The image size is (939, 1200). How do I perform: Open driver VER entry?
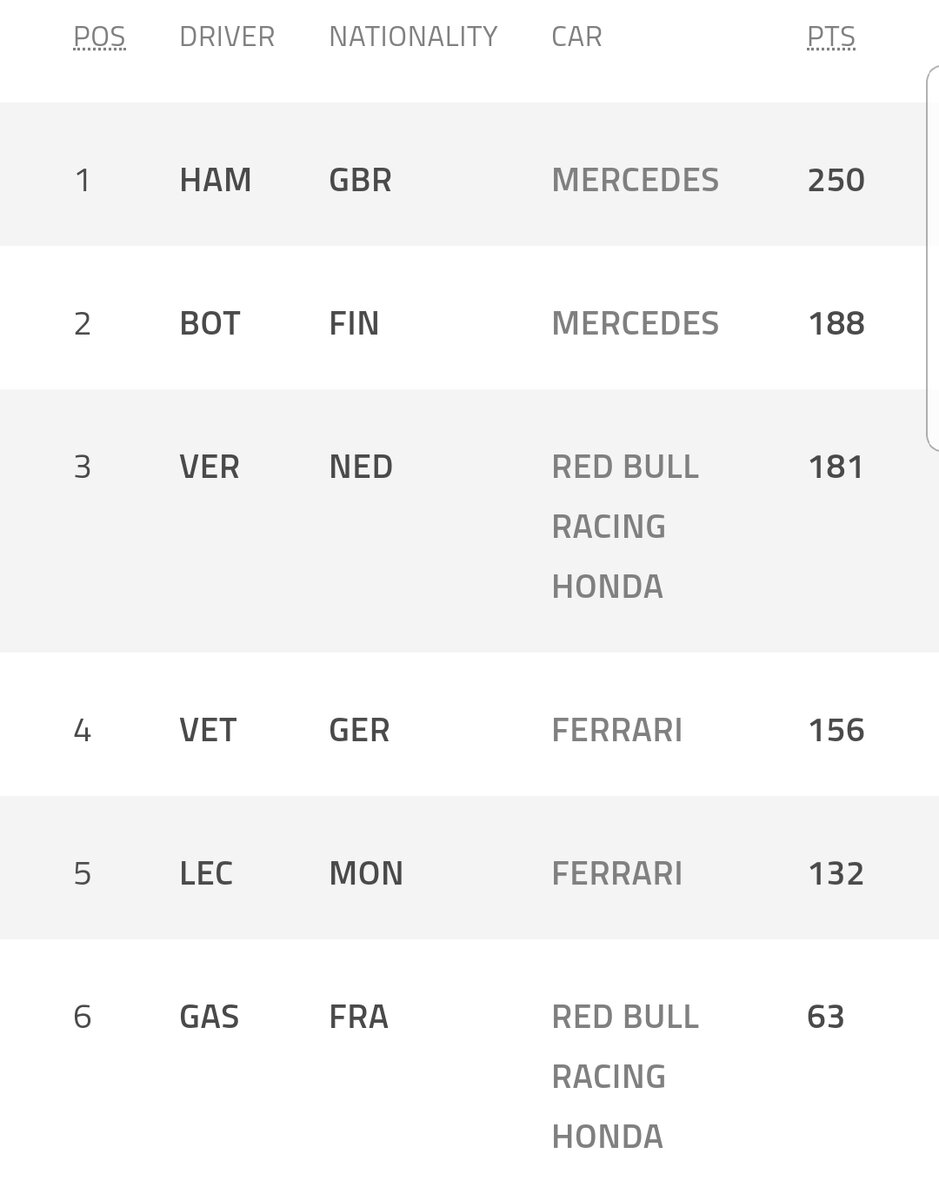click(210, 467)
